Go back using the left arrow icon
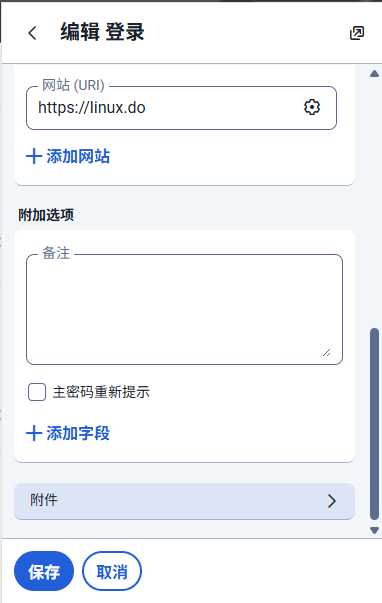 [33, 33]
